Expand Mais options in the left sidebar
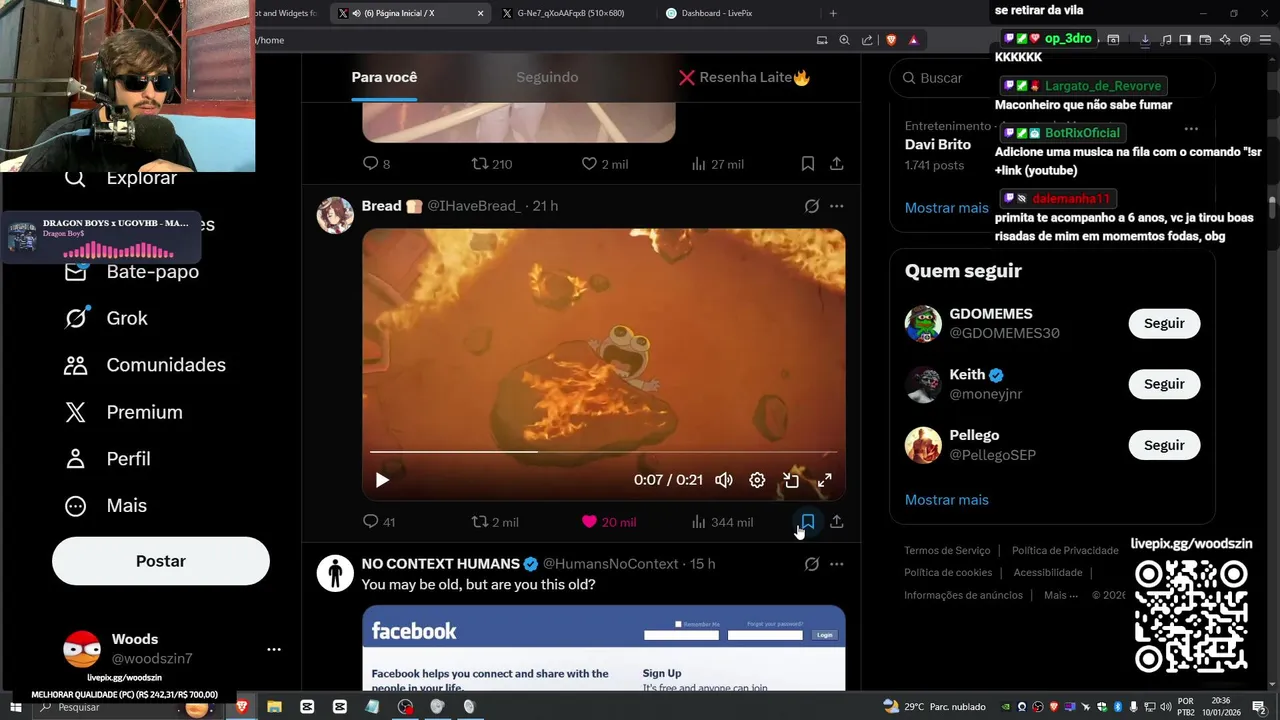The width and height of the screenshot is (1280, 720). tap(105, 506)
